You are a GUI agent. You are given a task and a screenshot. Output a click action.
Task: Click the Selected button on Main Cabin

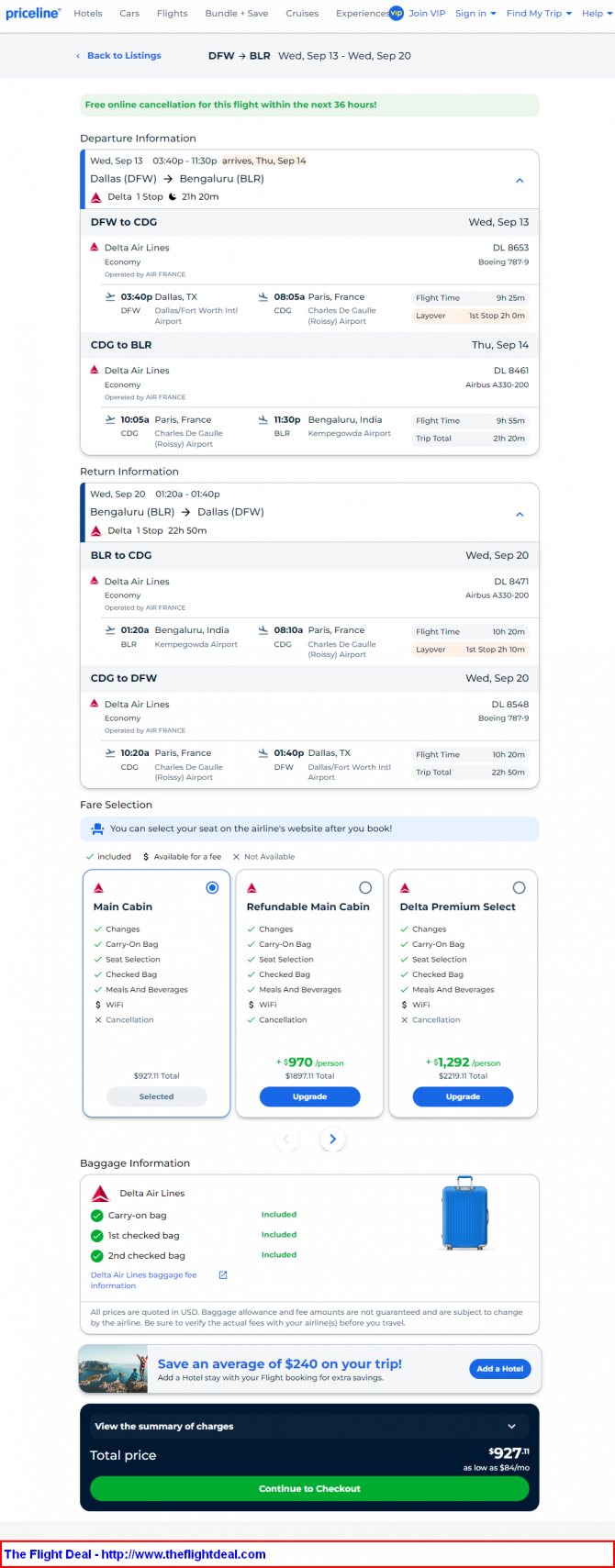tap(156, 1096)
